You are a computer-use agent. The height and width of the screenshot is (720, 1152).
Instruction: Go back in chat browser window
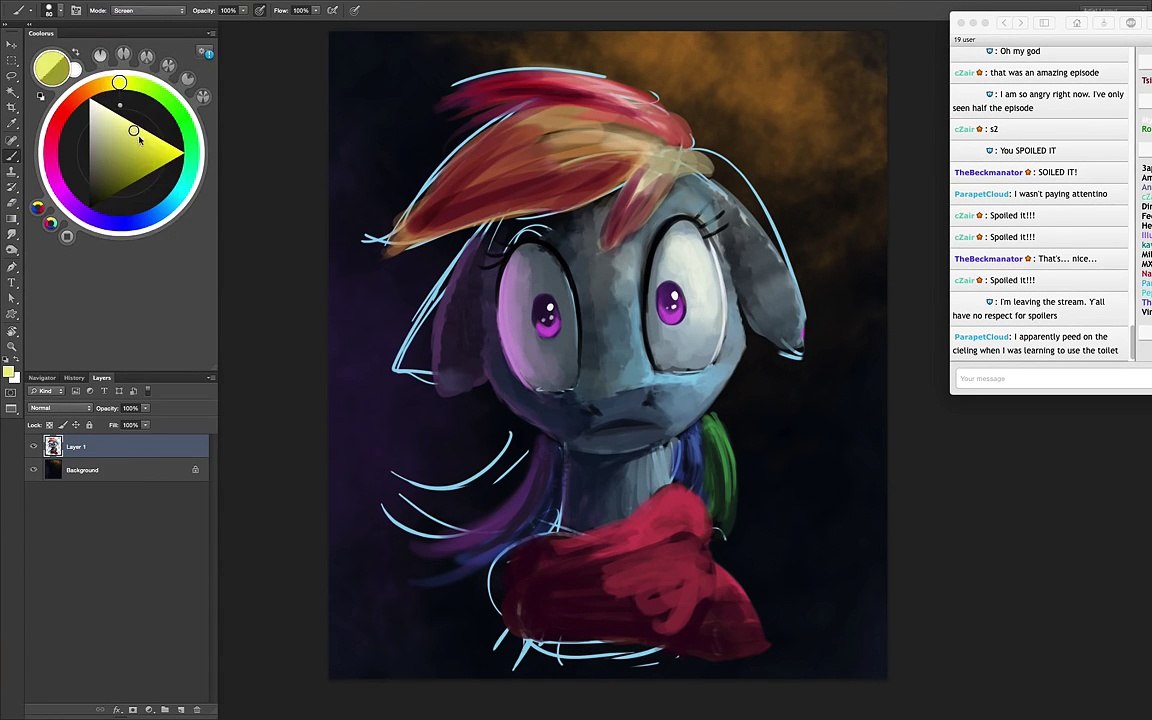1004,23
